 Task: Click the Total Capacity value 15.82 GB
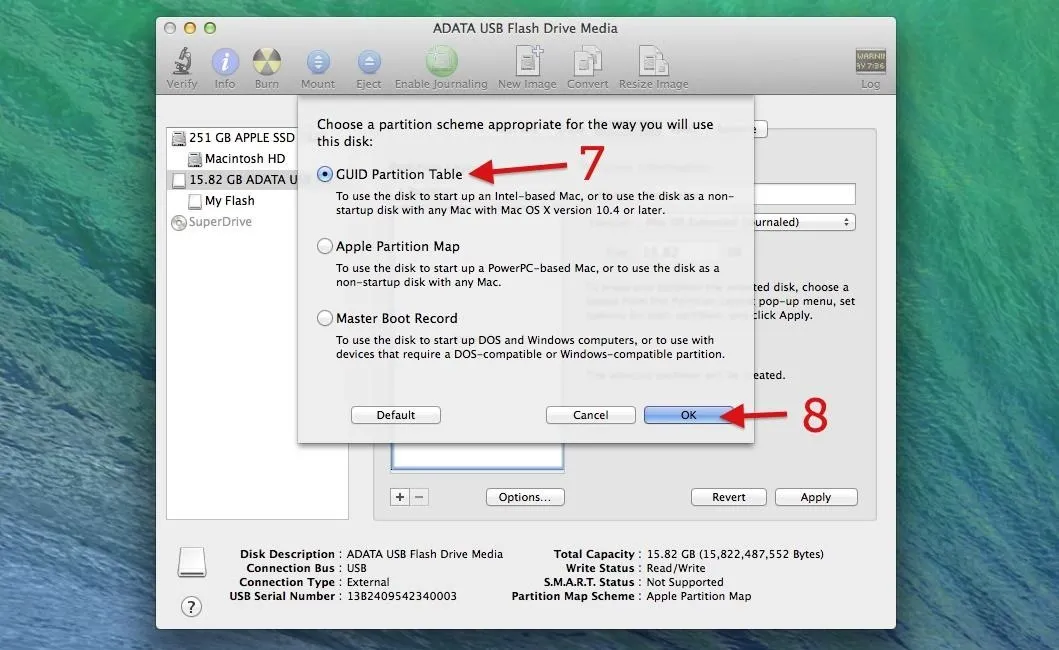click(x=735, y=554)
